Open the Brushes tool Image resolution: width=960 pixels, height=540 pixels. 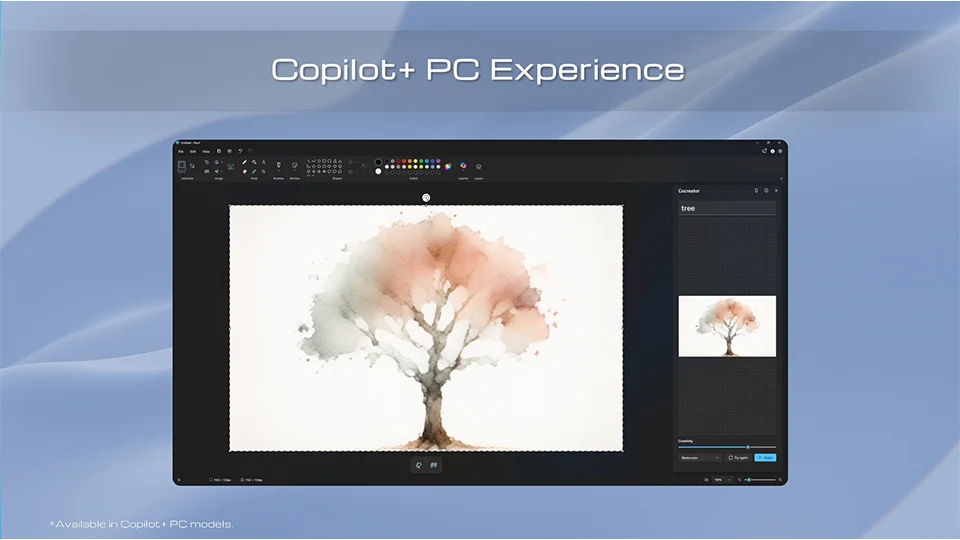click(x=279, y=165)
